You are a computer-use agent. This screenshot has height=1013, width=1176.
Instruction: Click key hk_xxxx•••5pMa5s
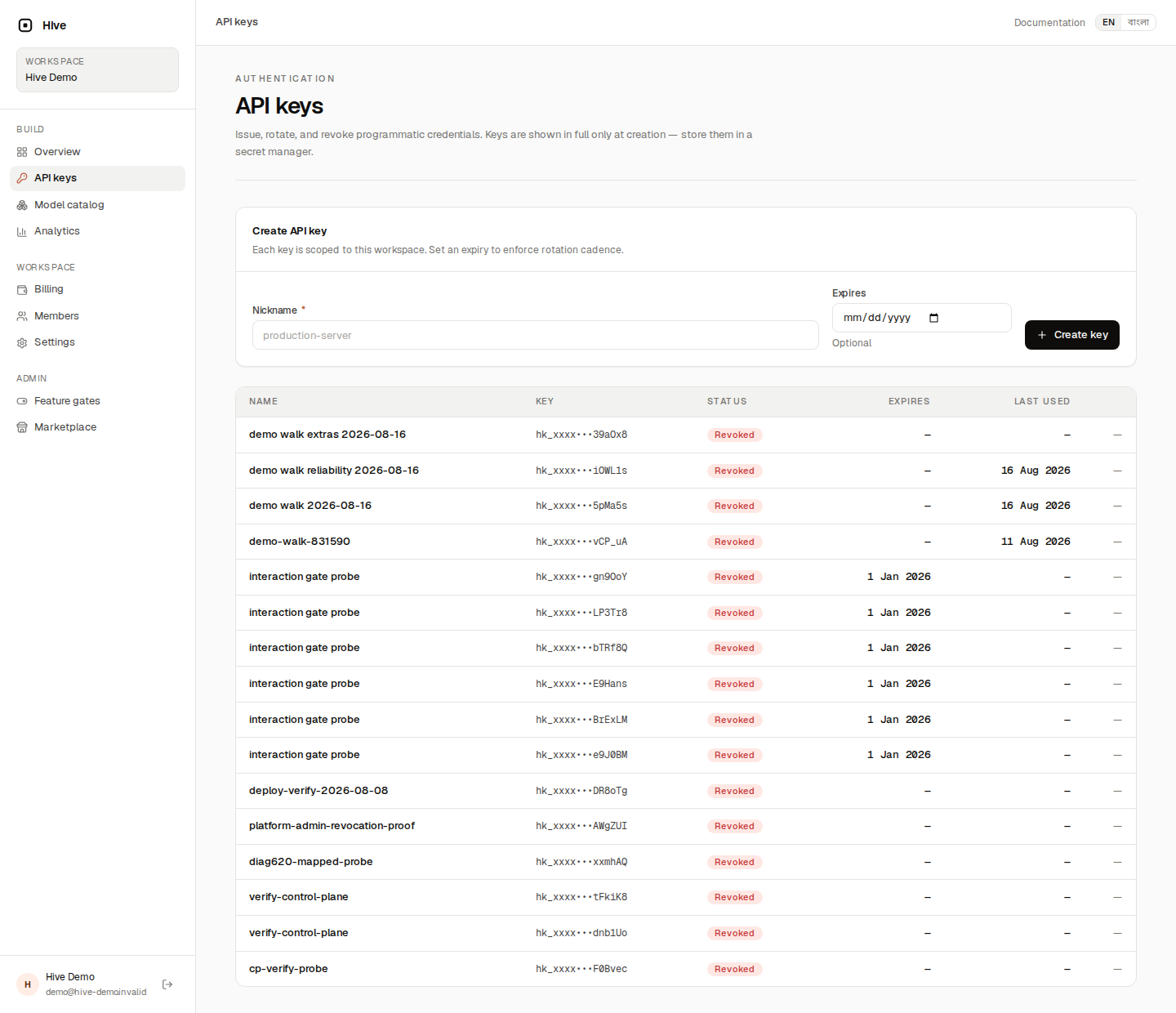click(581, 506)
